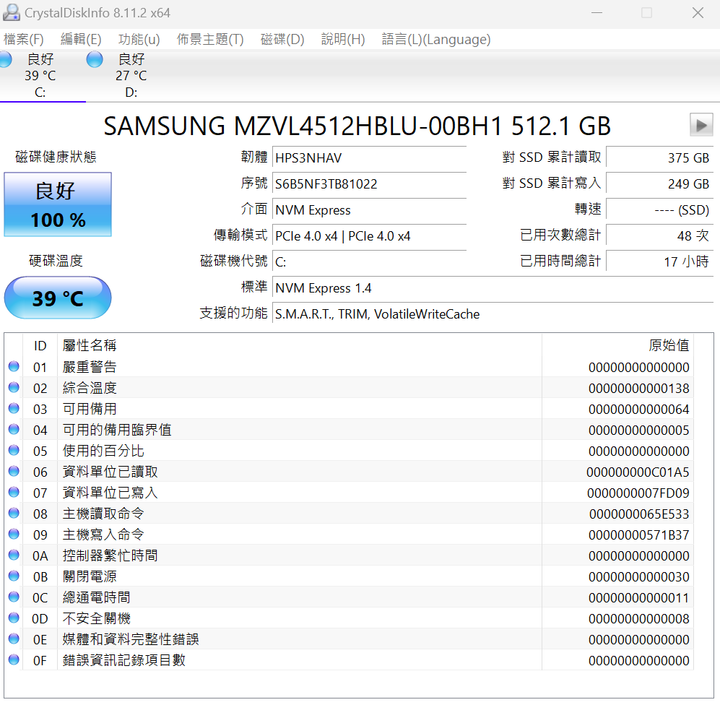The height and width of the screenshot is (705, 720).
Task: Click the next disk arrow button
Action: 701,125
